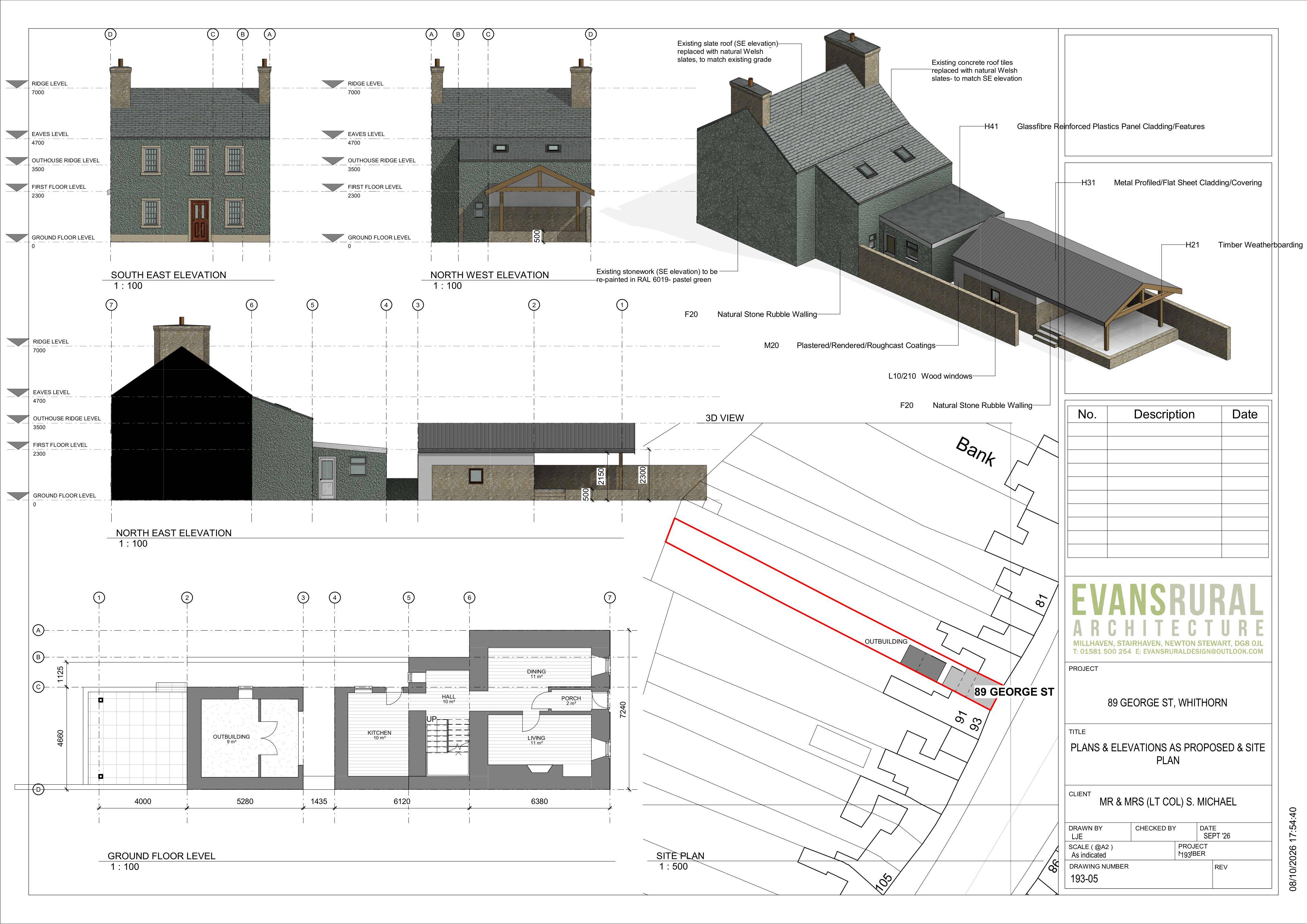The height and width of the screenshot is (924, 1307).
Task: Click the client name MR & MRS S. MICHAEL
Action: (1168, 802)
